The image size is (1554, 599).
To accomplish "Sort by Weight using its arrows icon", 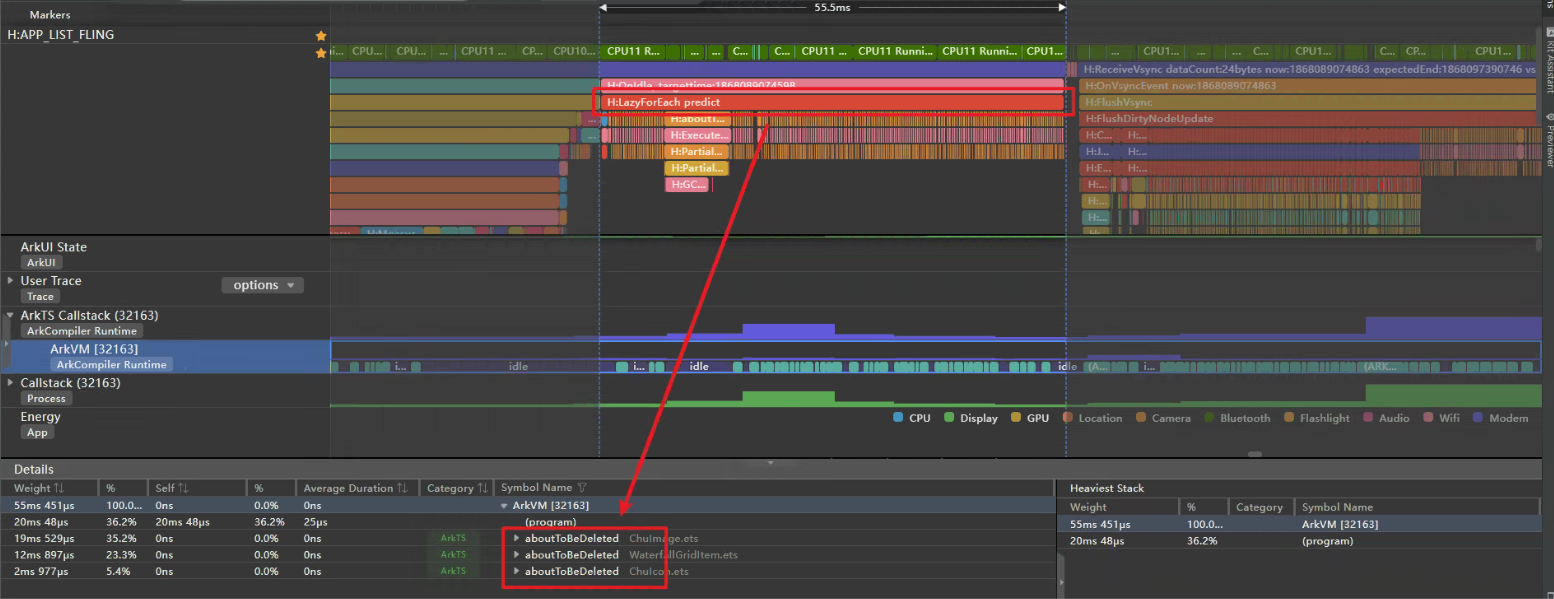I will point(59,488).
